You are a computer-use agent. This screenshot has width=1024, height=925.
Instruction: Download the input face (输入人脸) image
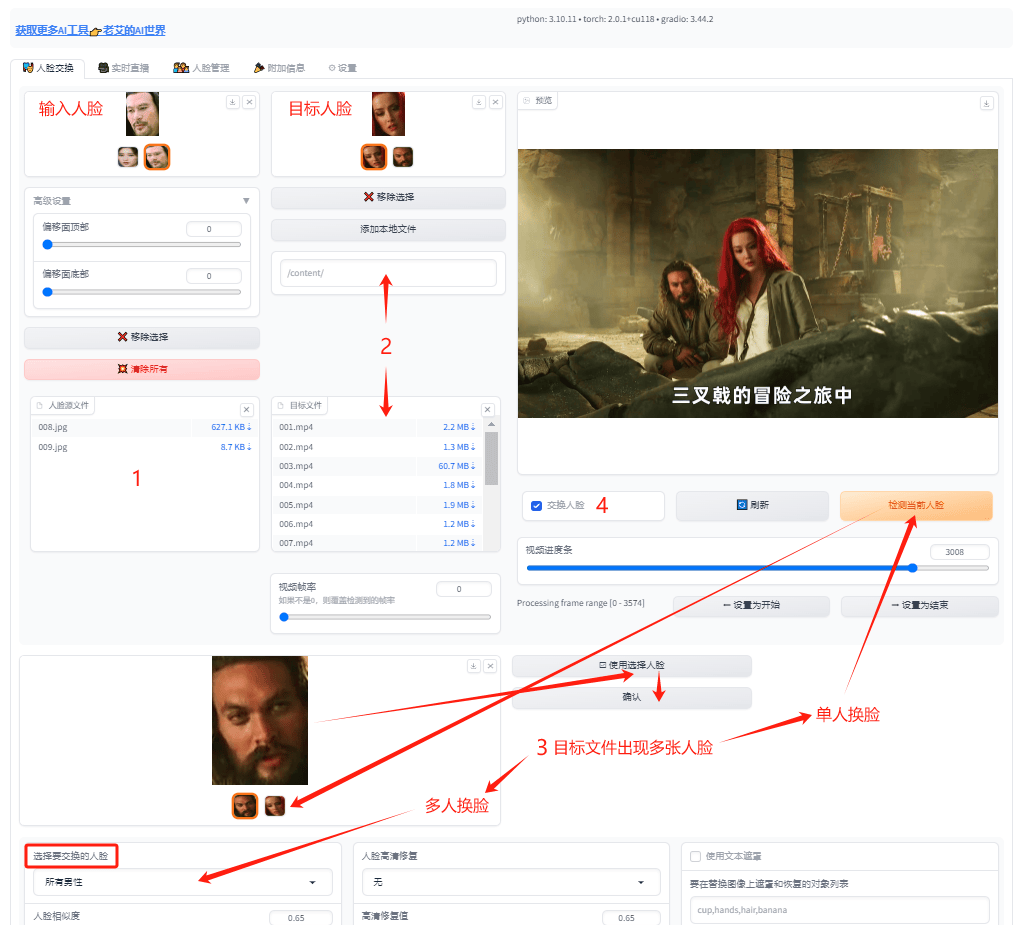[x=232, y=102]
